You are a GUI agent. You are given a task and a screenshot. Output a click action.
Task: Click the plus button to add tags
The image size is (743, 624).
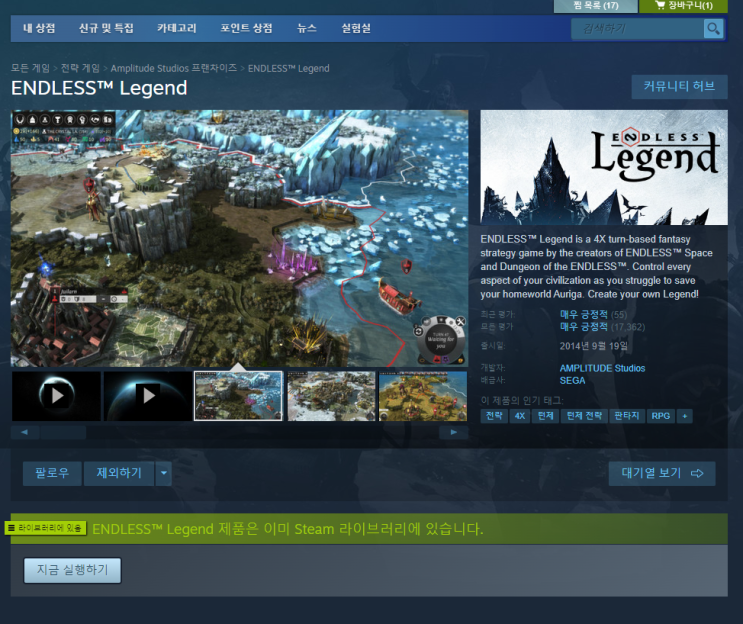[684, 416]
